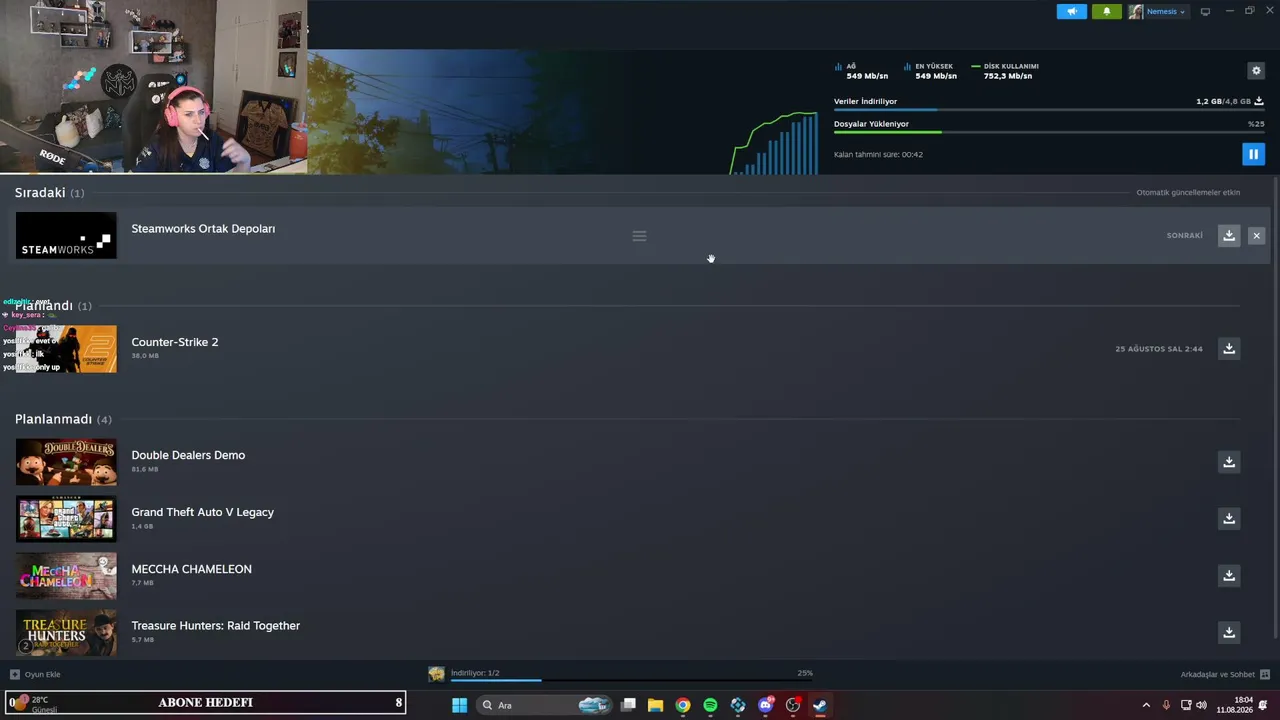
Task: Open Google Chrome from the taskbar
Action: [x=683, y=705]
